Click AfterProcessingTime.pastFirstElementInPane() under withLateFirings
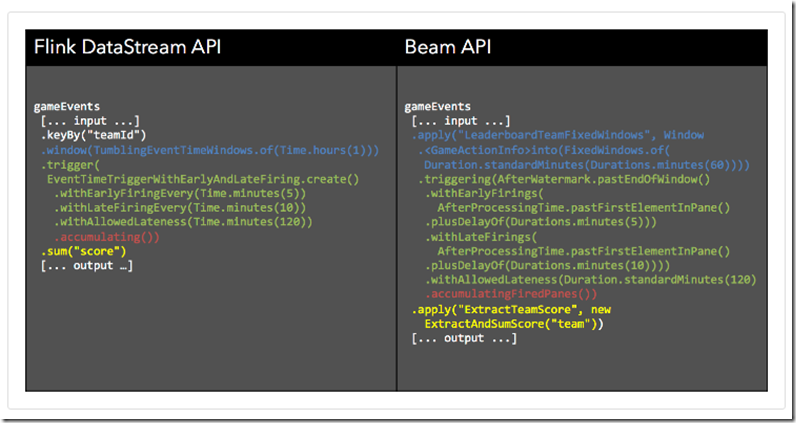 [x=584, y=251]
